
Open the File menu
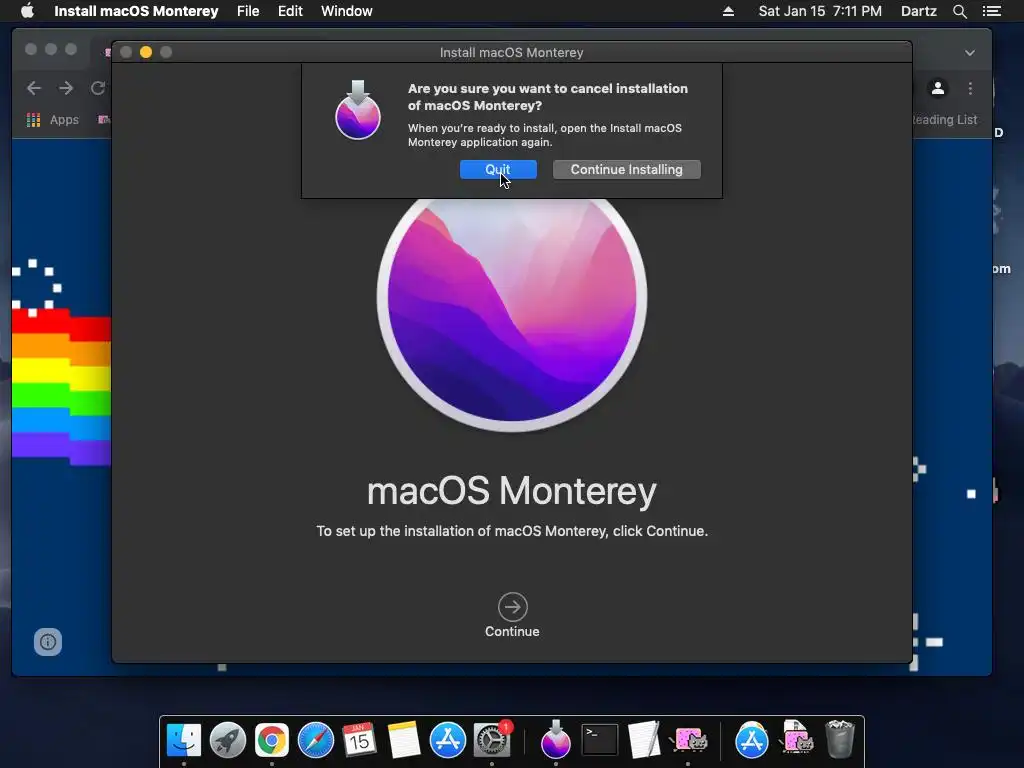[248, 11]
